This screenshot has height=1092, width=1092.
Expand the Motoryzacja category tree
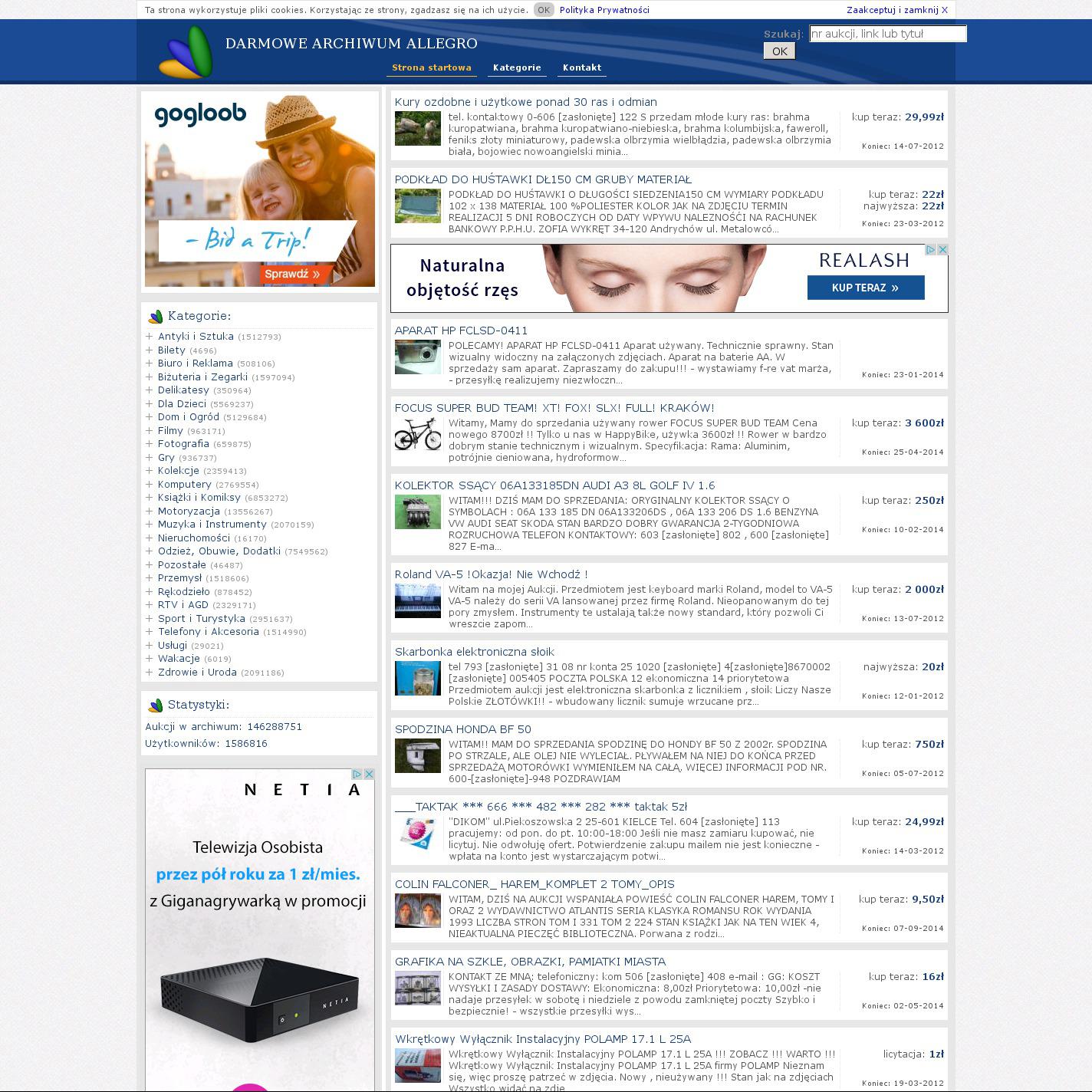[150, 511]
